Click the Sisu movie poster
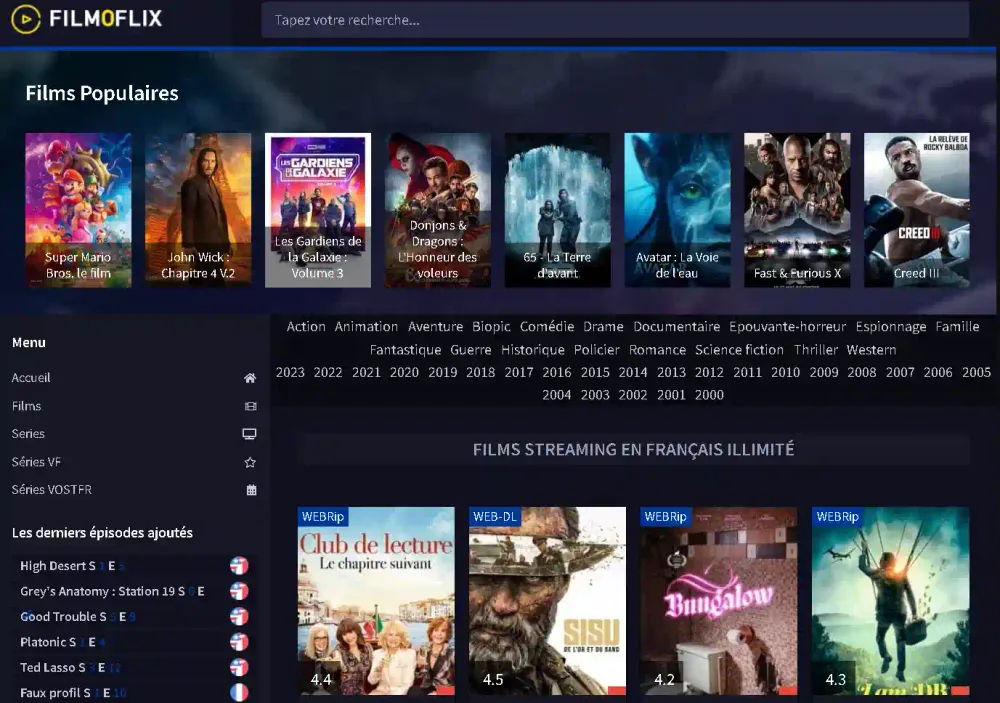Viewport: 1000px width, 703px height. pyautogui.click(x=546, y=600)
